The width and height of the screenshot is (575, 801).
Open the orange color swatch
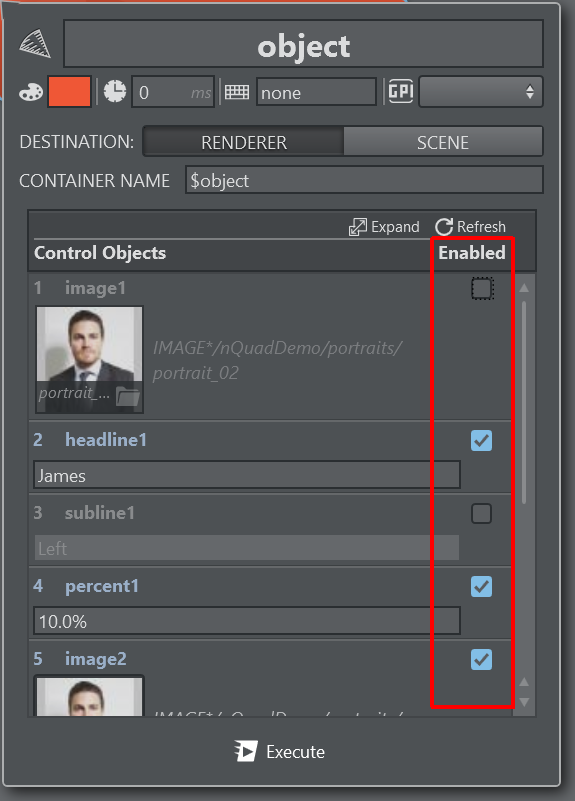[x=69, y=92]
